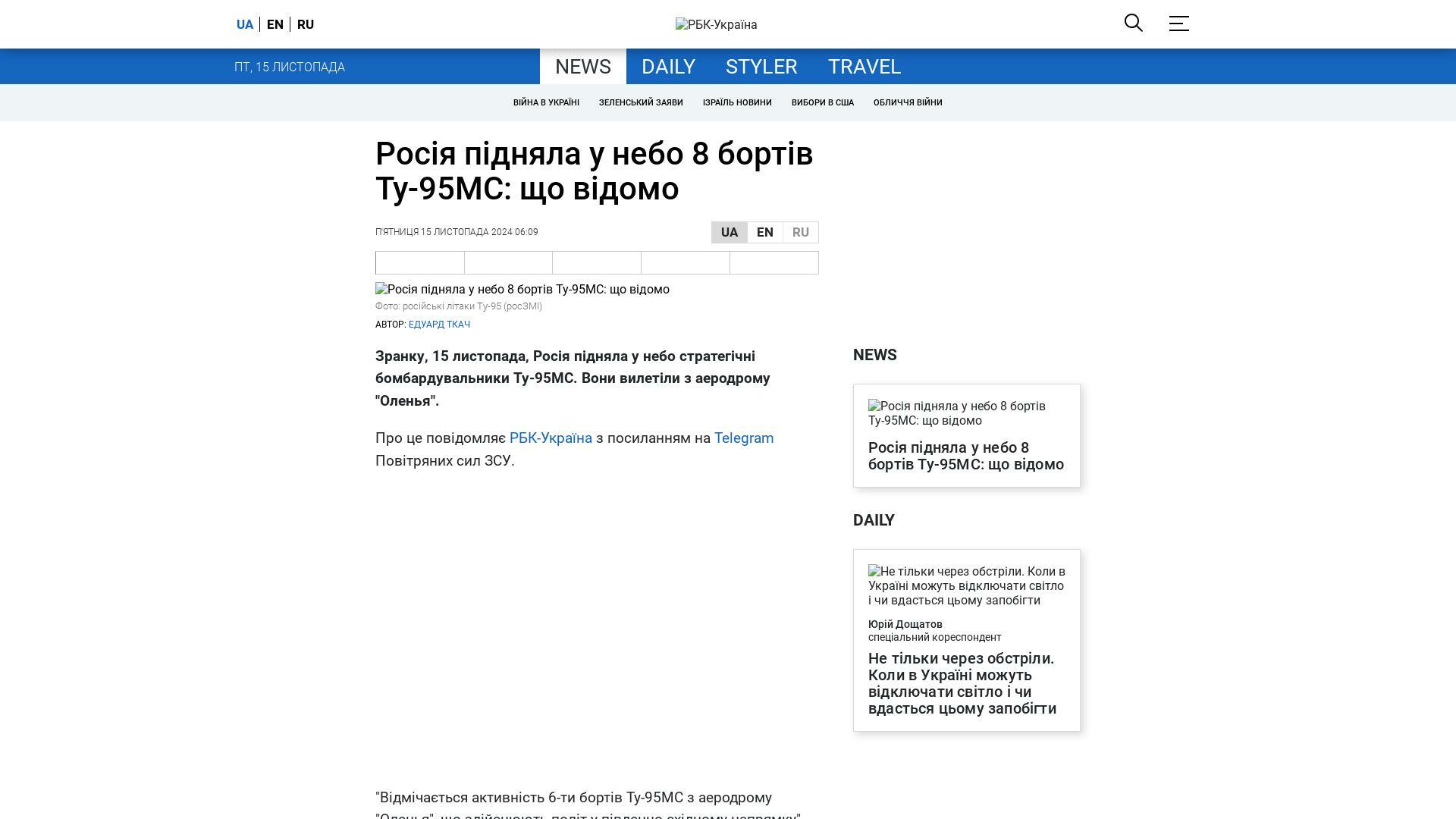Click the DAILY sidebar heading
The width and height of the screenshot is (1456, 819).
point(874,520)
